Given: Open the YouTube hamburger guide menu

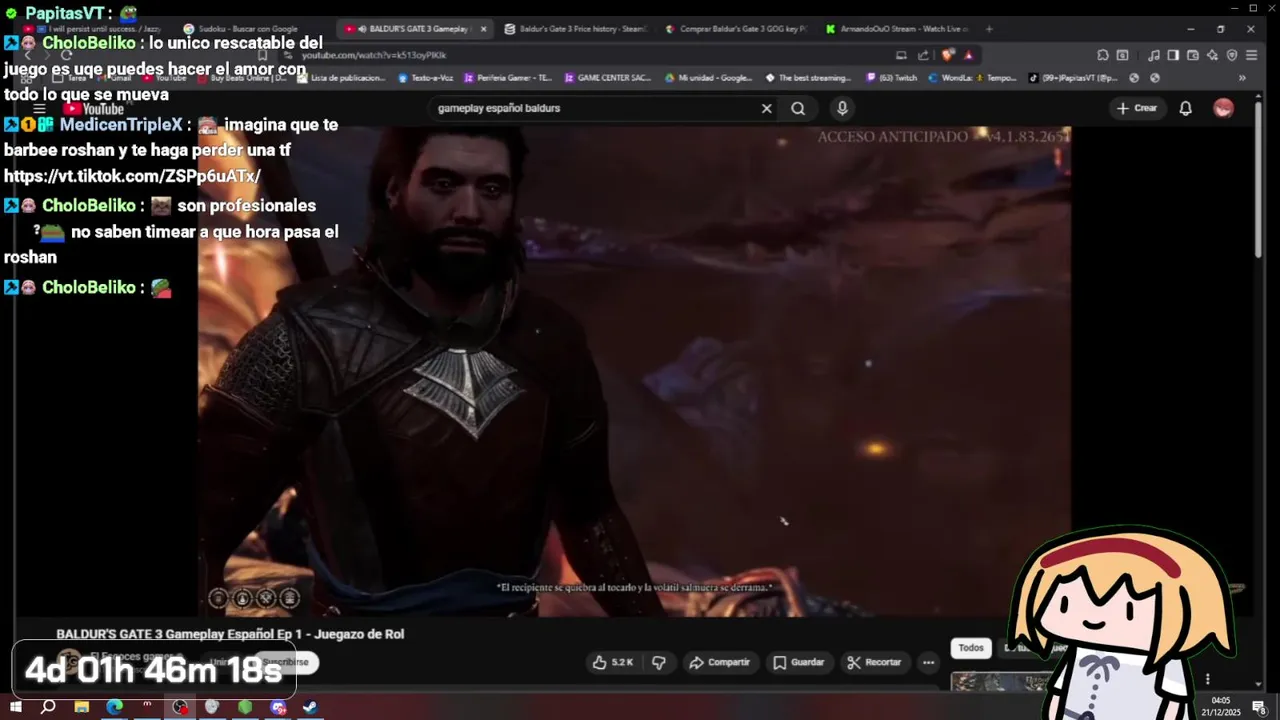Looking at the screenshot, I should click(x=39, y=109).
